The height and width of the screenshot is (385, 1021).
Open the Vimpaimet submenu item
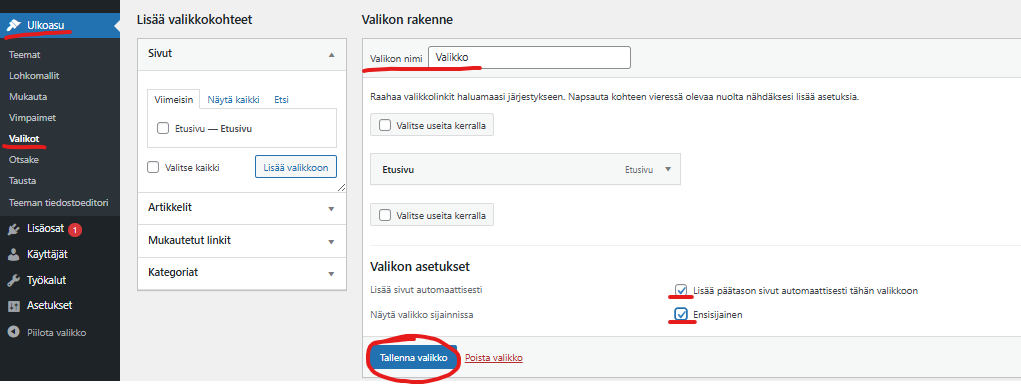coord(33,118)
